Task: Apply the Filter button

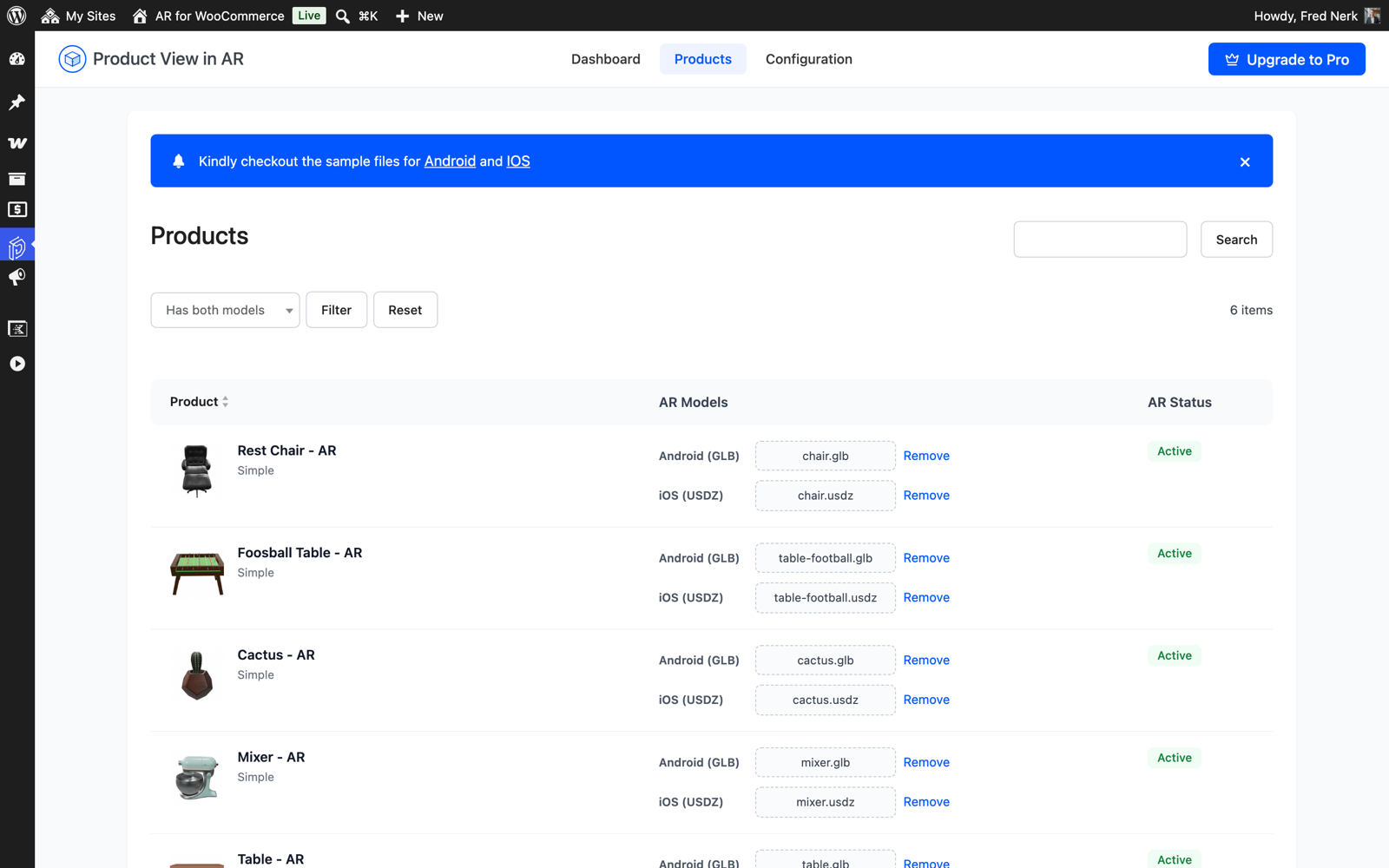Action: [x=336, y=310]
